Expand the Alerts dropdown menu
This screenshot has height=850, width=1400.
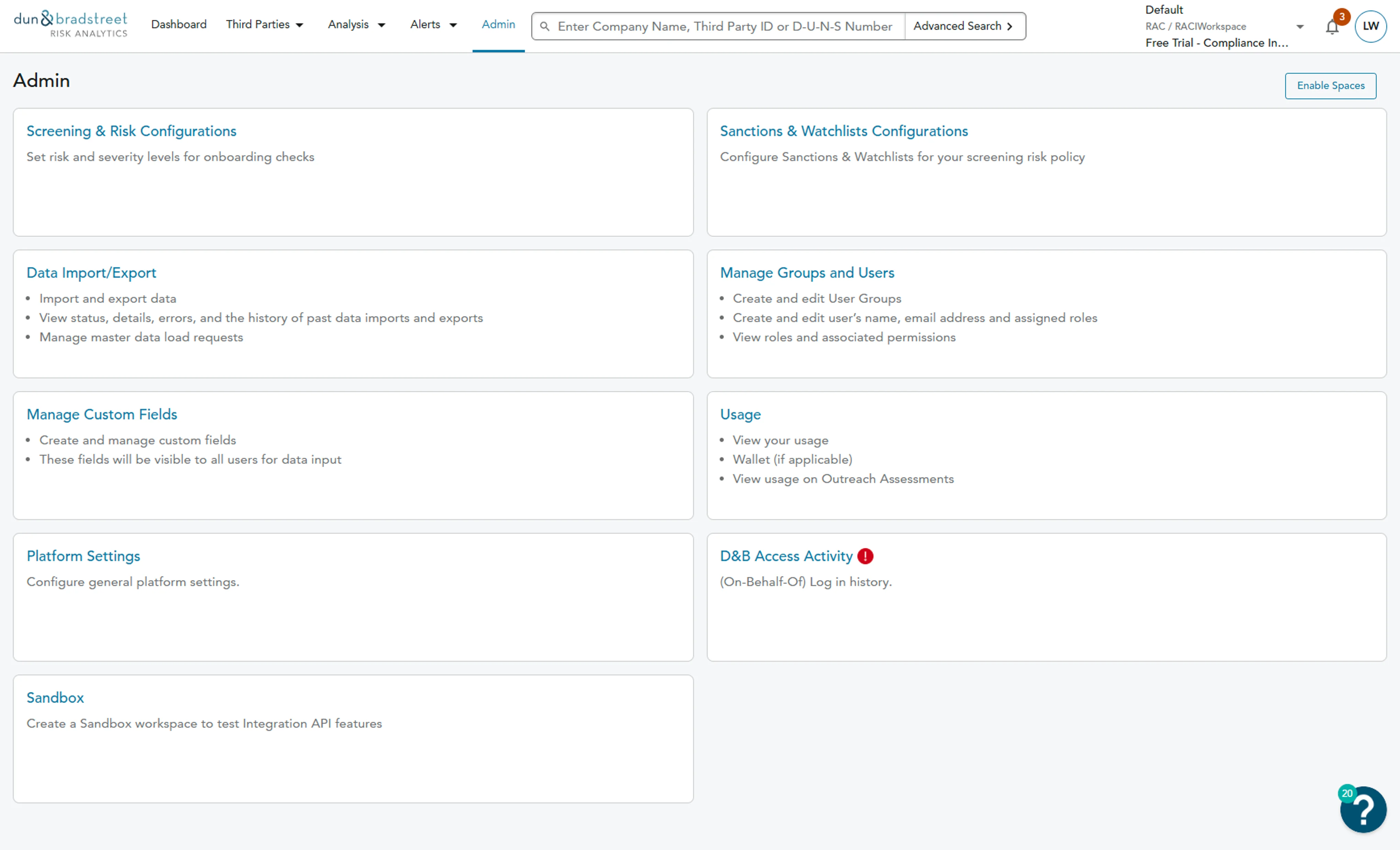click(x=433, y=24)
